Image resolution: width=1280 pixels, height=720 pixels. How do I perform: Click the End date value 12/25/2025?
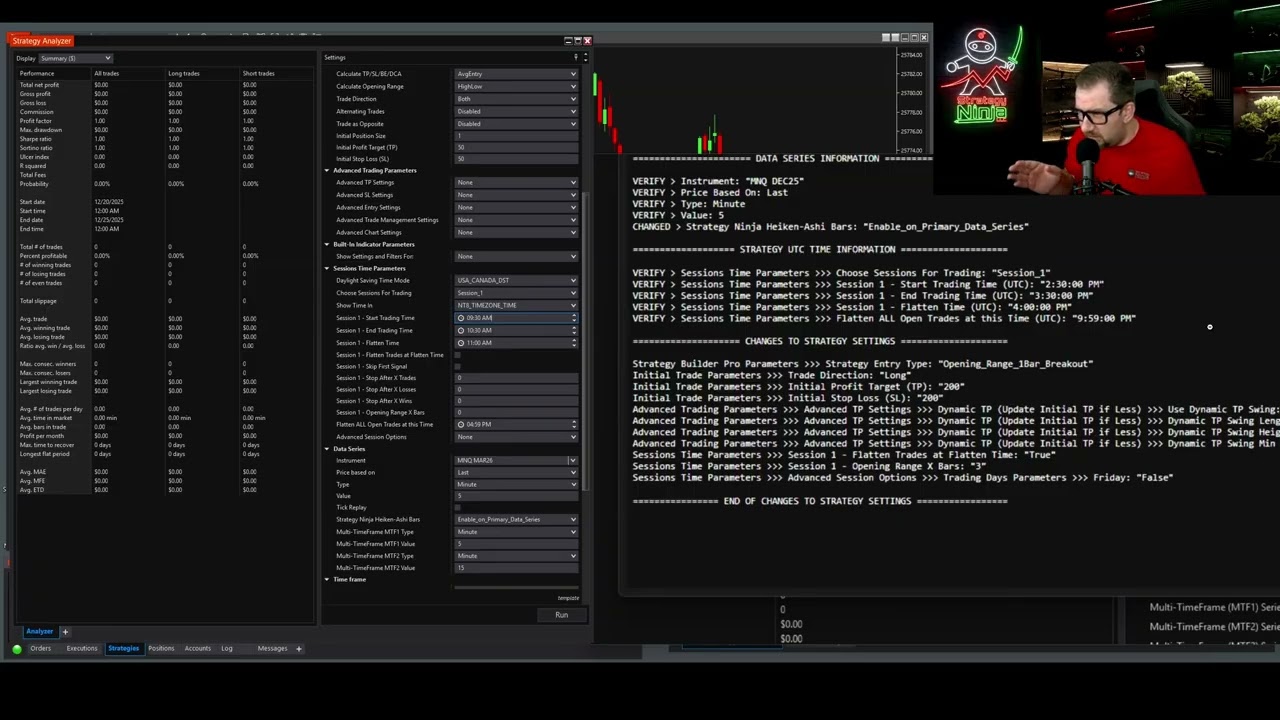(x=108, y=220)
